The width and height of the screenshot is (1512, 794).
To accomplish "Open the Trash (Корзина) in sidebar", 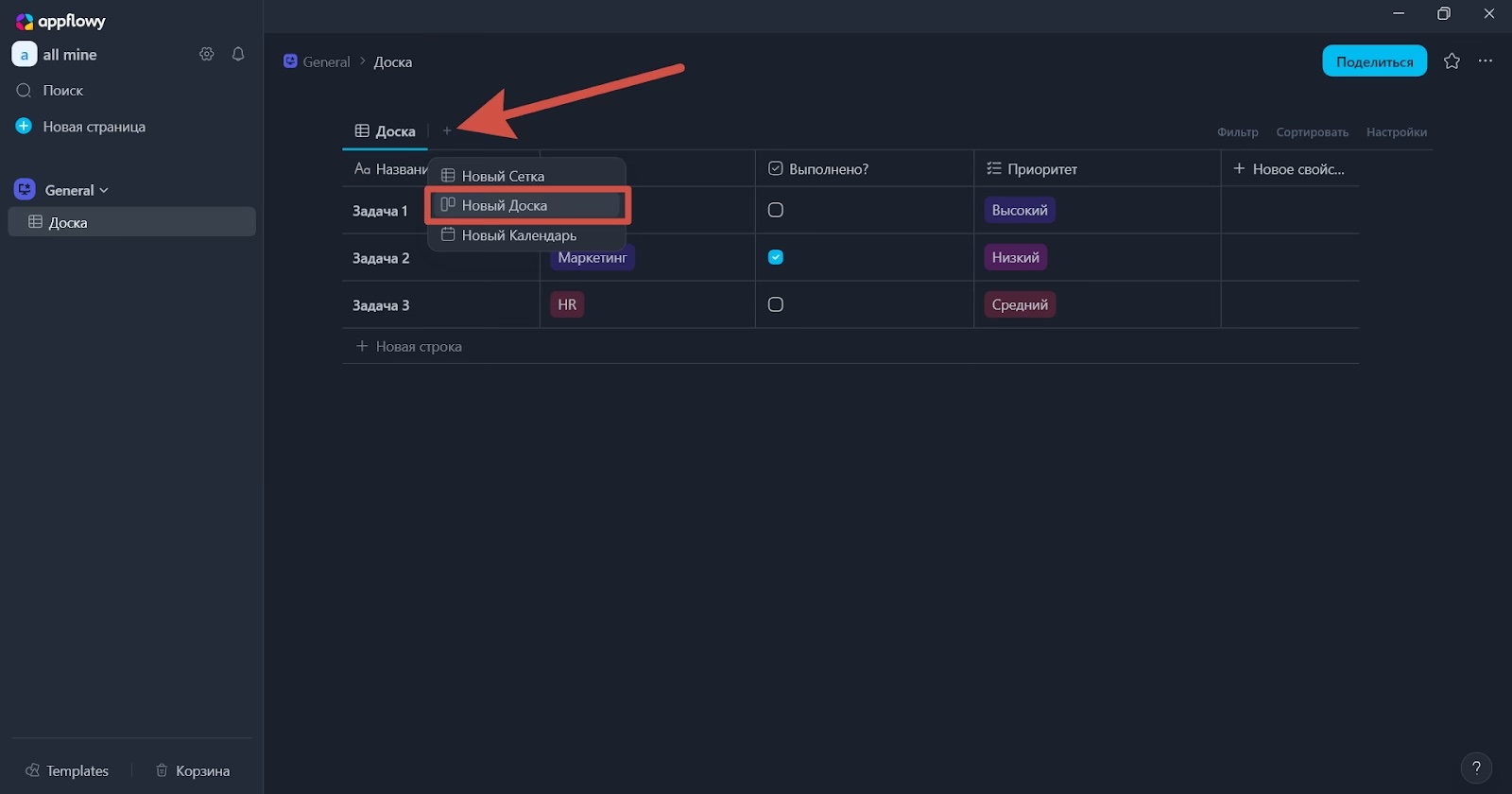I will coord(193,770).
